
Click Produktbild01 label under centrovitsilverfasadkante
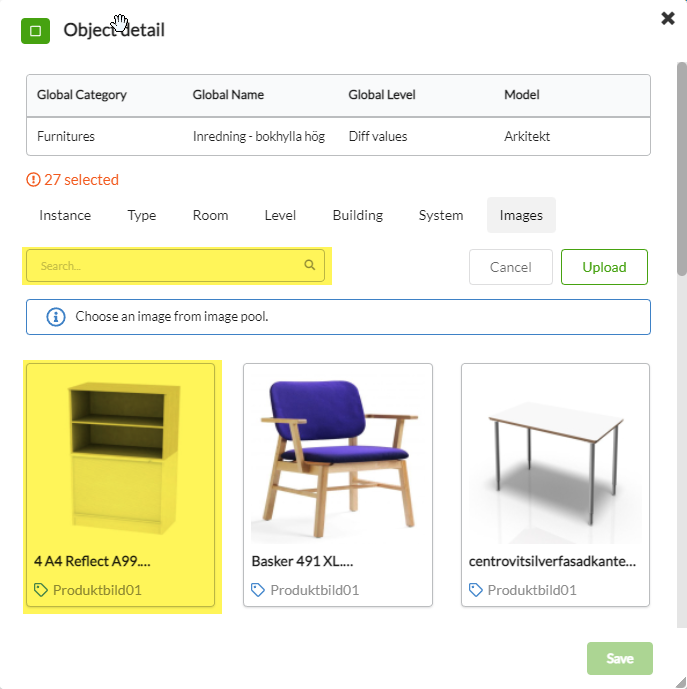click(x=532, y=590)
